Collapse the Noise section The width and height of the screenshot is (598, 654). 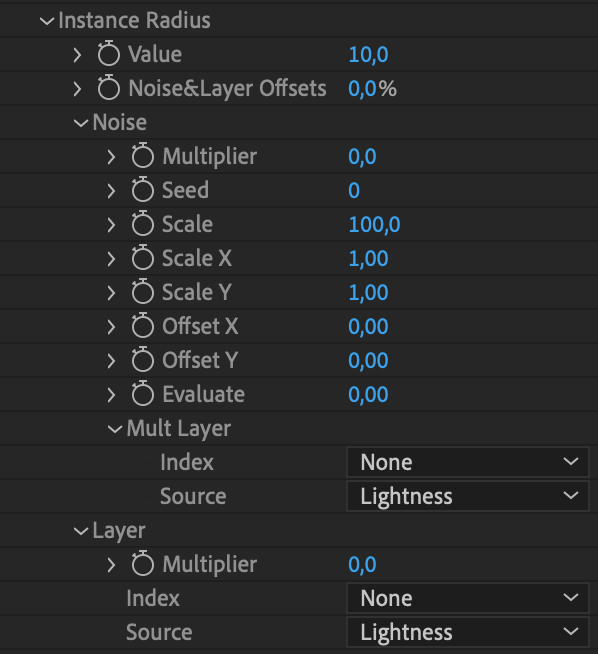click(x=81, y=123)
